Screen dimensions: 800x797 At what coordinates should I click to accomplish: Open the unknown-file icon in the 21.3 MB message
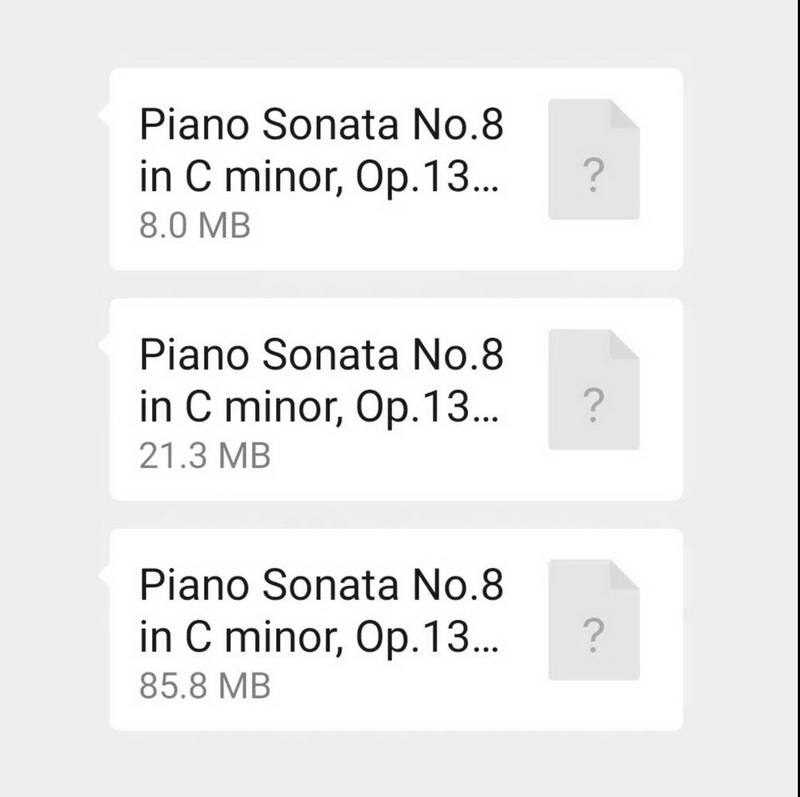click(x=594, y=389)
